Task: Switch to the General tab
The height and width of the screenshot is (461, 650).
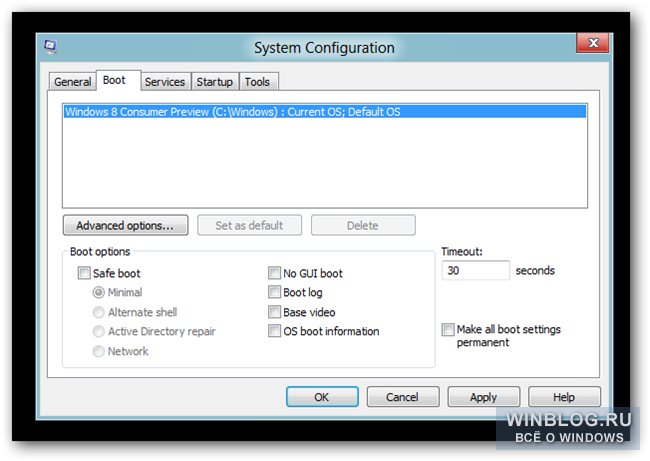Action: click(73, 82)
